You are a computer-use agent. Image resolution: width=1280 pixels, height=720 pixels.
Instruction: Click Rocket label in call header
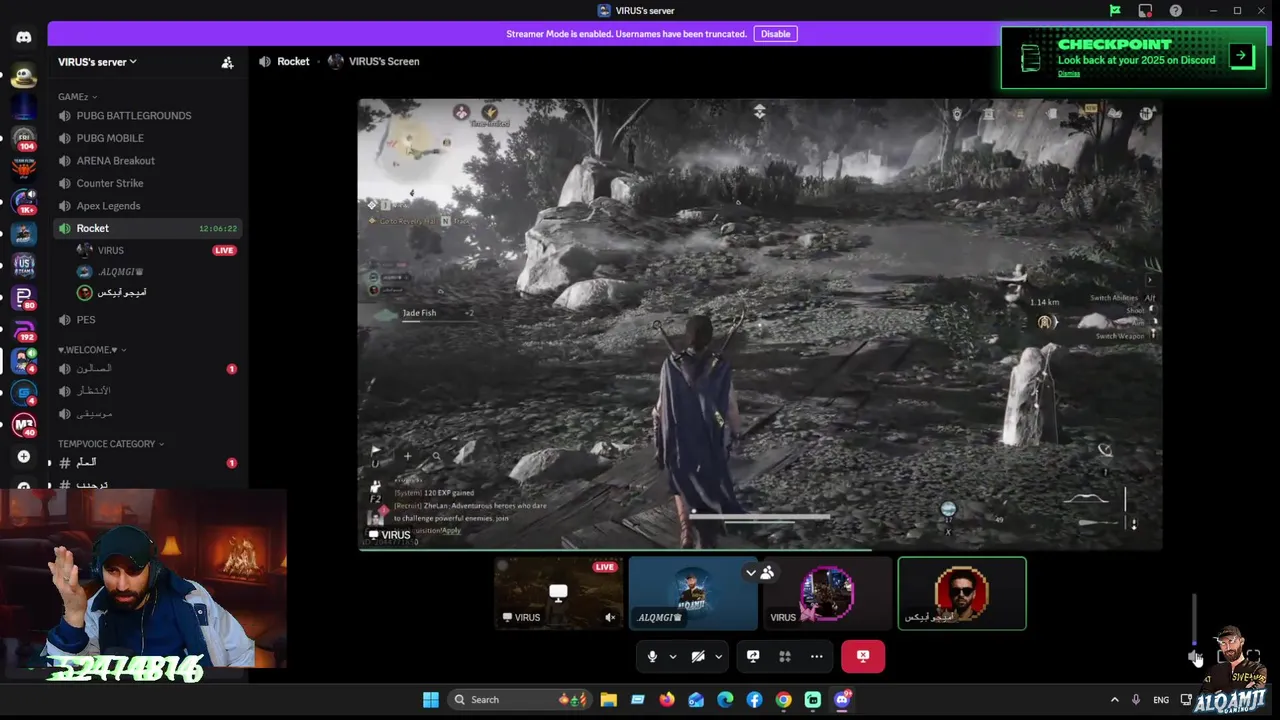pos(293,62)
